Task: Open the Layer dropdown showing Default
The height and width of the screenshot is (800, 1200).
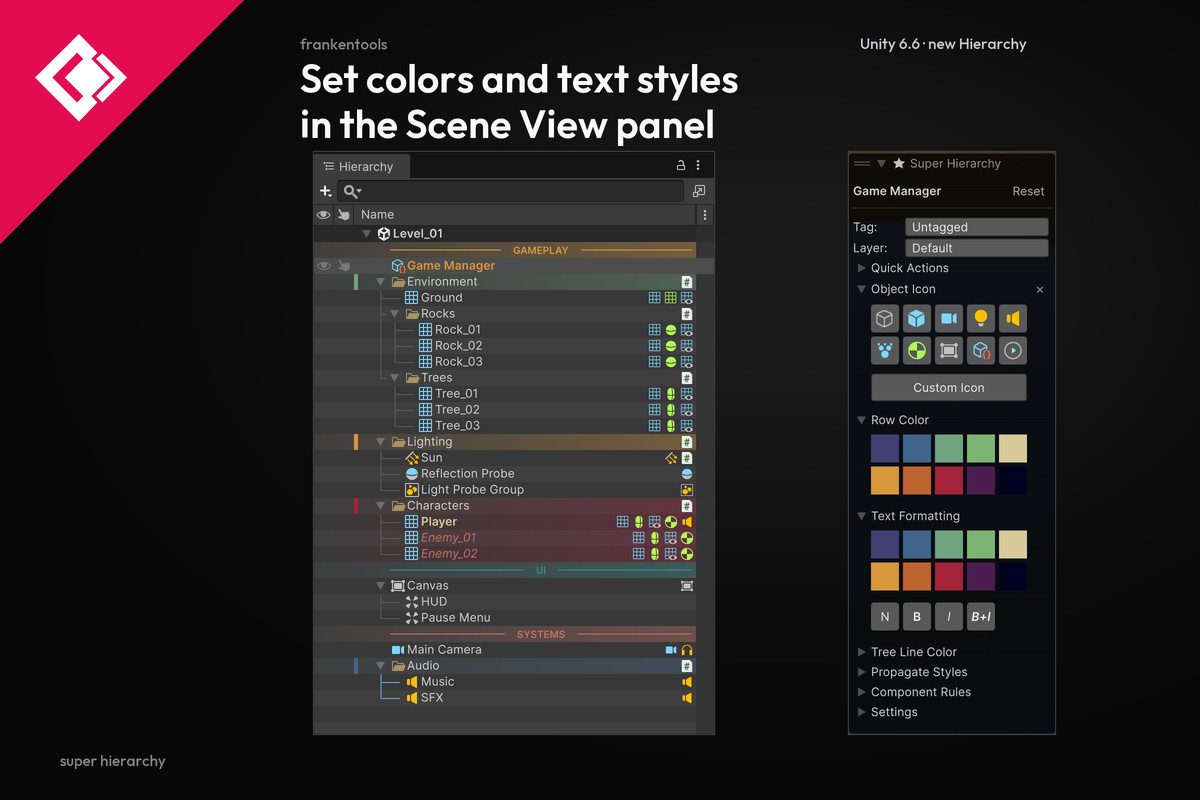Action: point(977,248)
